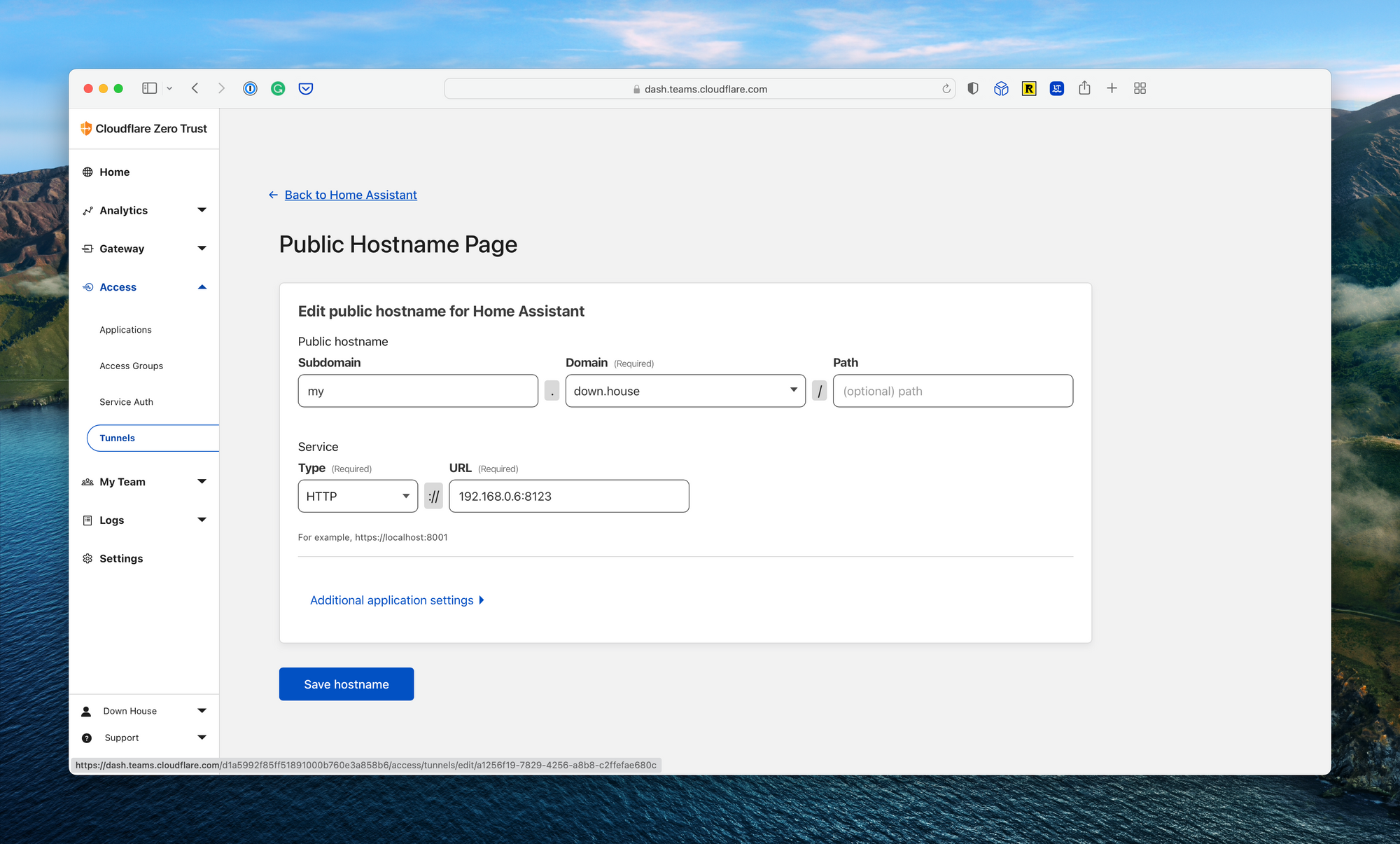Click the Access menu icon

click(89, 287)
